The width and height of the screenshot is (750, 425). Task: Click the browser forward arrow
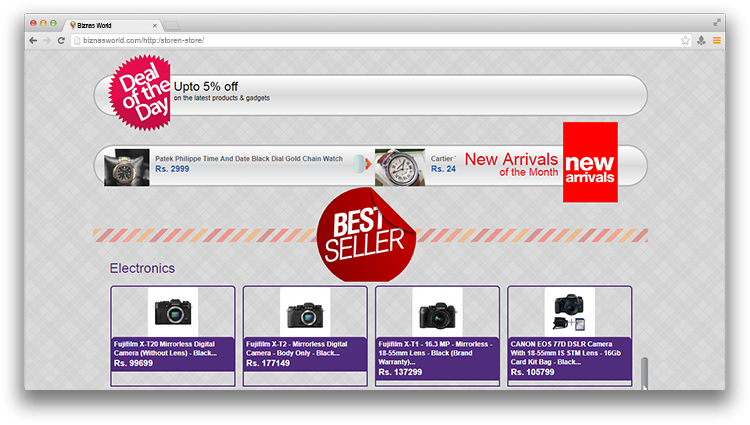tap(47, 40)
